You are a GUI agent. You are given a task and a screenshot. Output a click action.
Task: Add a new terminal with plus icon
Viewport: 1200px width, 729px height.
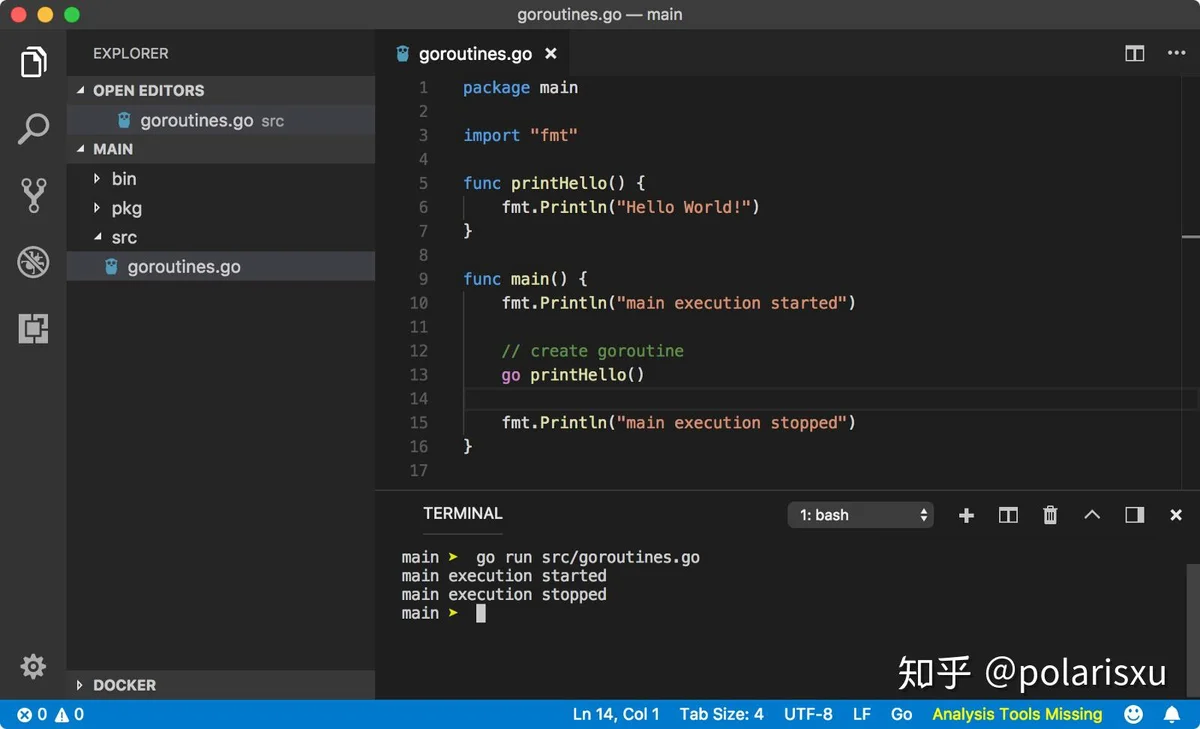pyautogui.click(x=966, y=515)
